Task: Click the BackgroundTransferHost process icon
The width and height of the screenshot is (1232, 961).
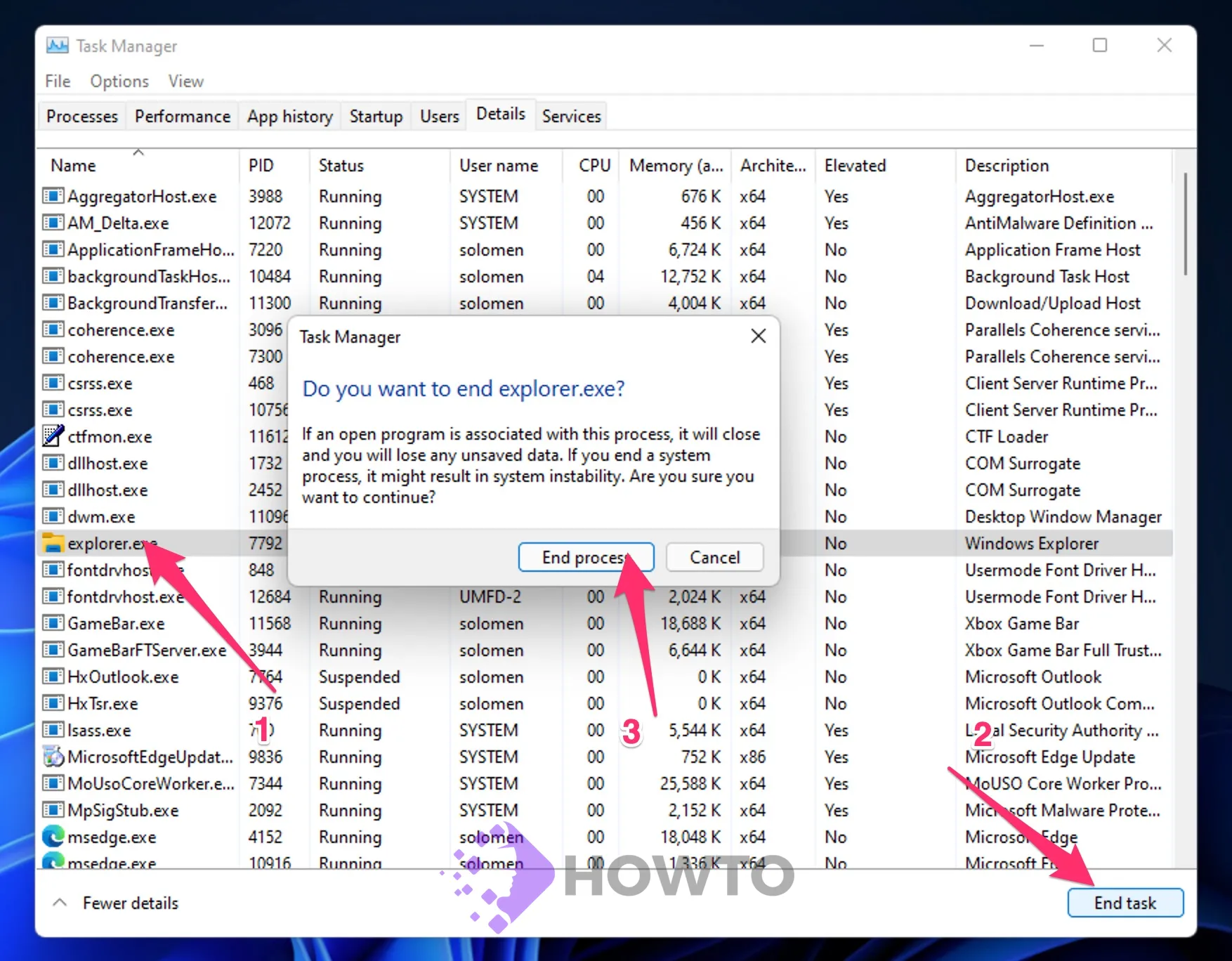Action: tap(53, 303)
